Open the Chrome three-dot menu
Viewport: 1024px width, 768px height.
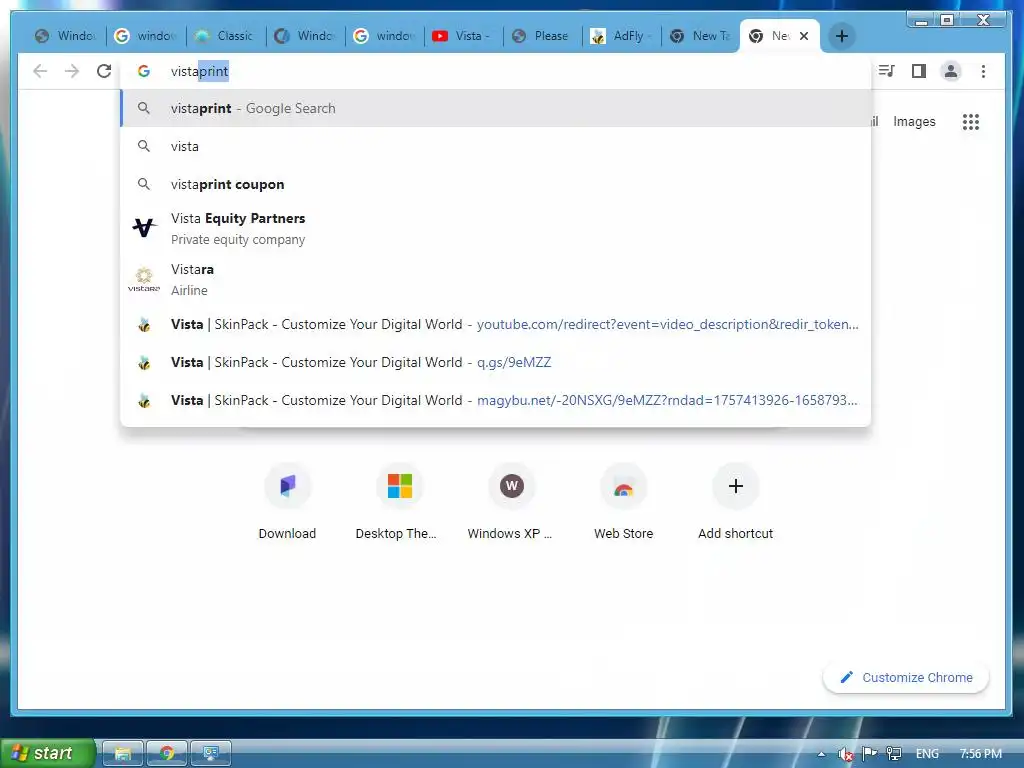pyautogui.click(x=983, y=71)
